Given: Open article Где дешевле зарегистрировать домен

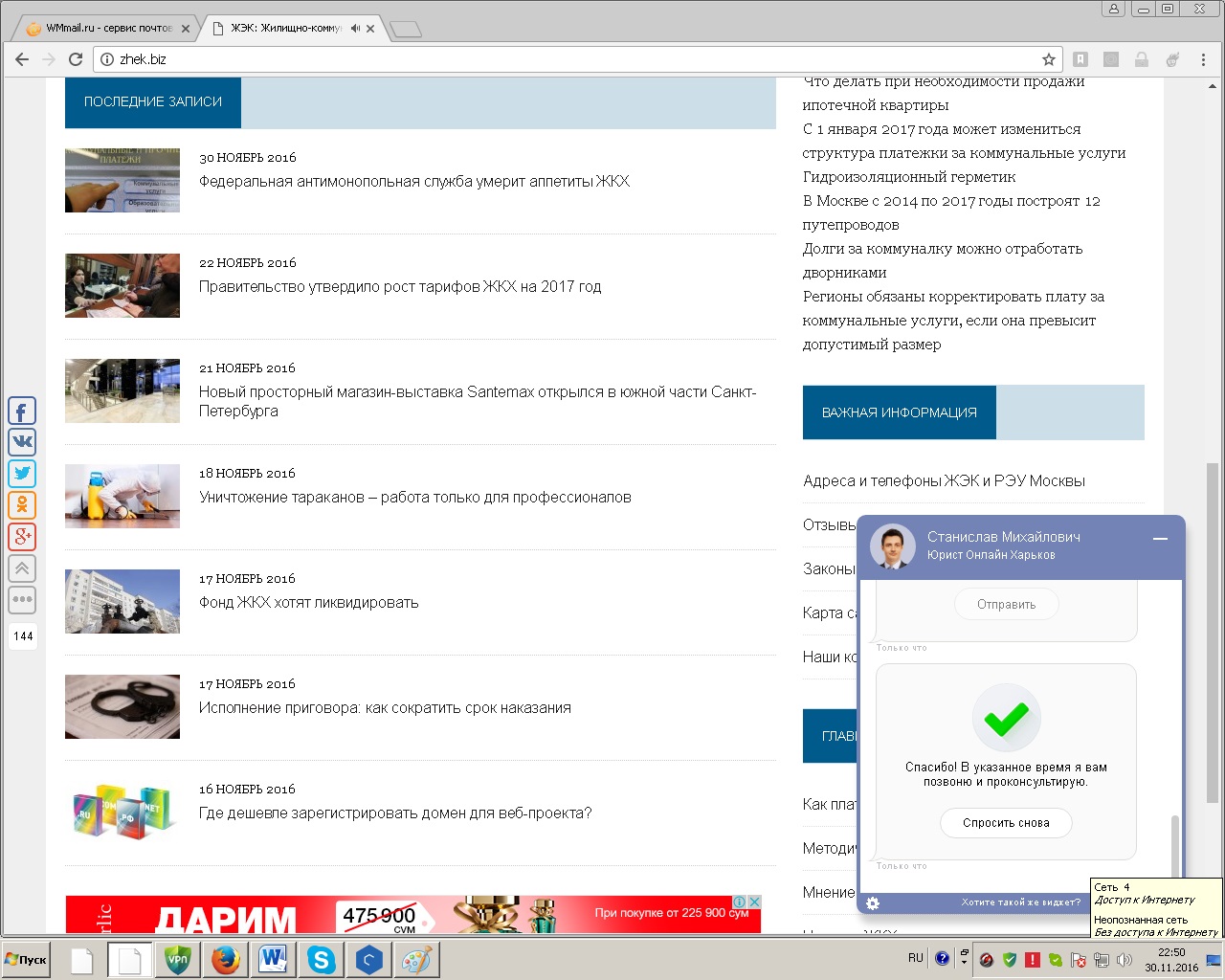Looking at the screenshot, I should (x=395, y=813).
